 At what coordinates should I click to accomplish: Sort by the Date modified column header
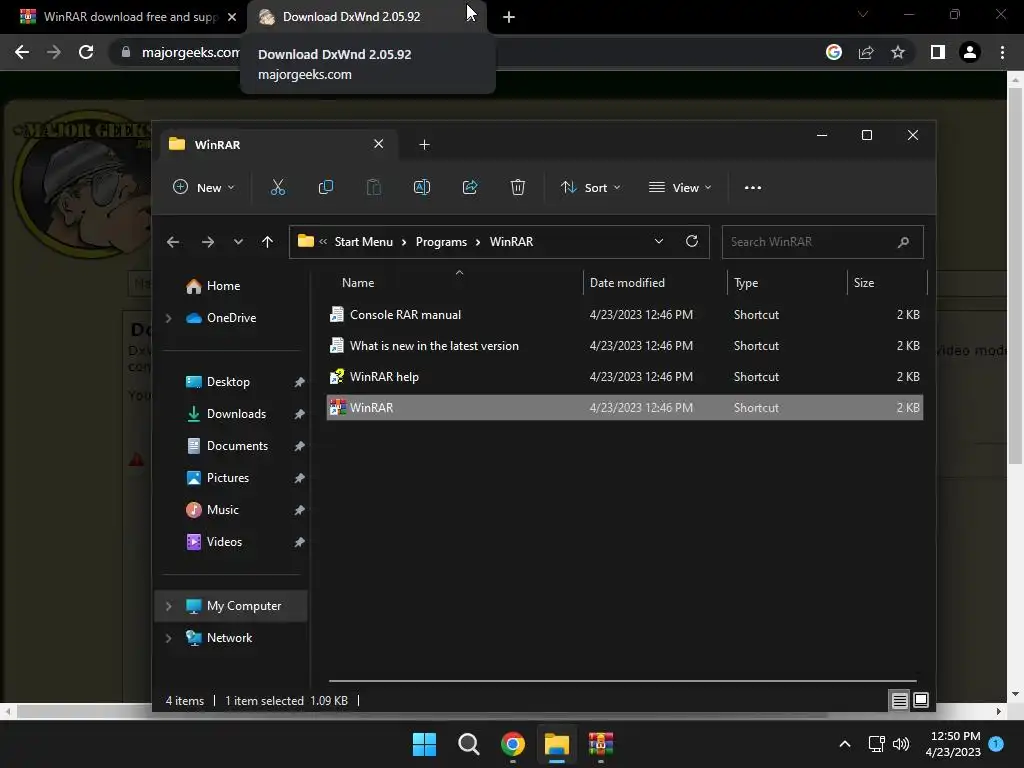[627, 283]
